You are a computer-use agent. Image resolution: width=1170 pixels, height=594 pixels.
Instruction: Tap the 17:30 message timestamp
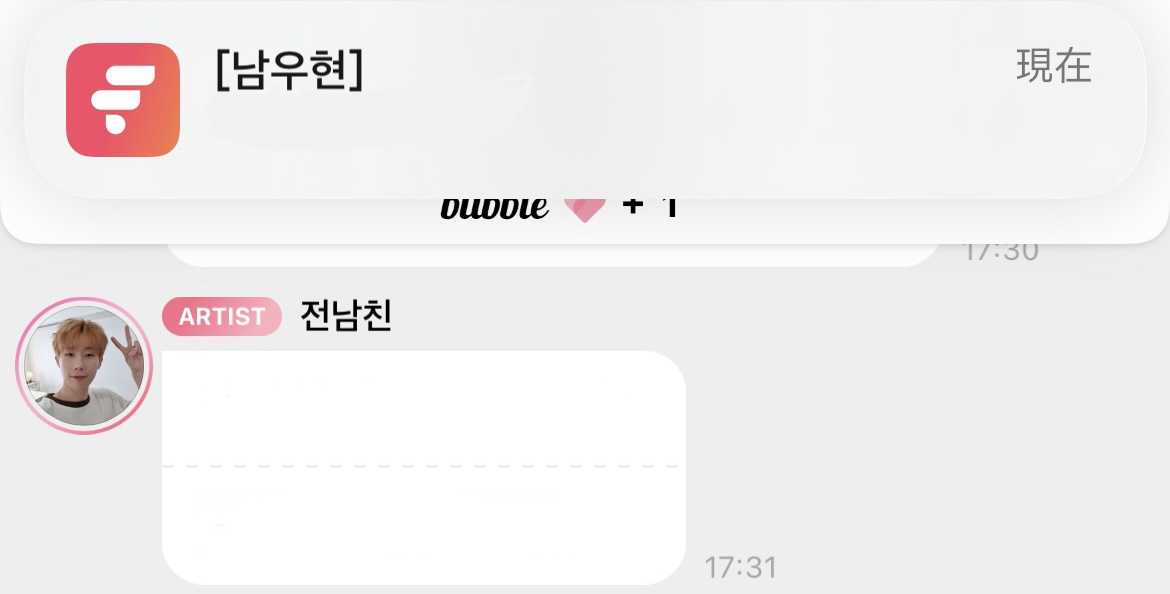[x=1000, y=252]
